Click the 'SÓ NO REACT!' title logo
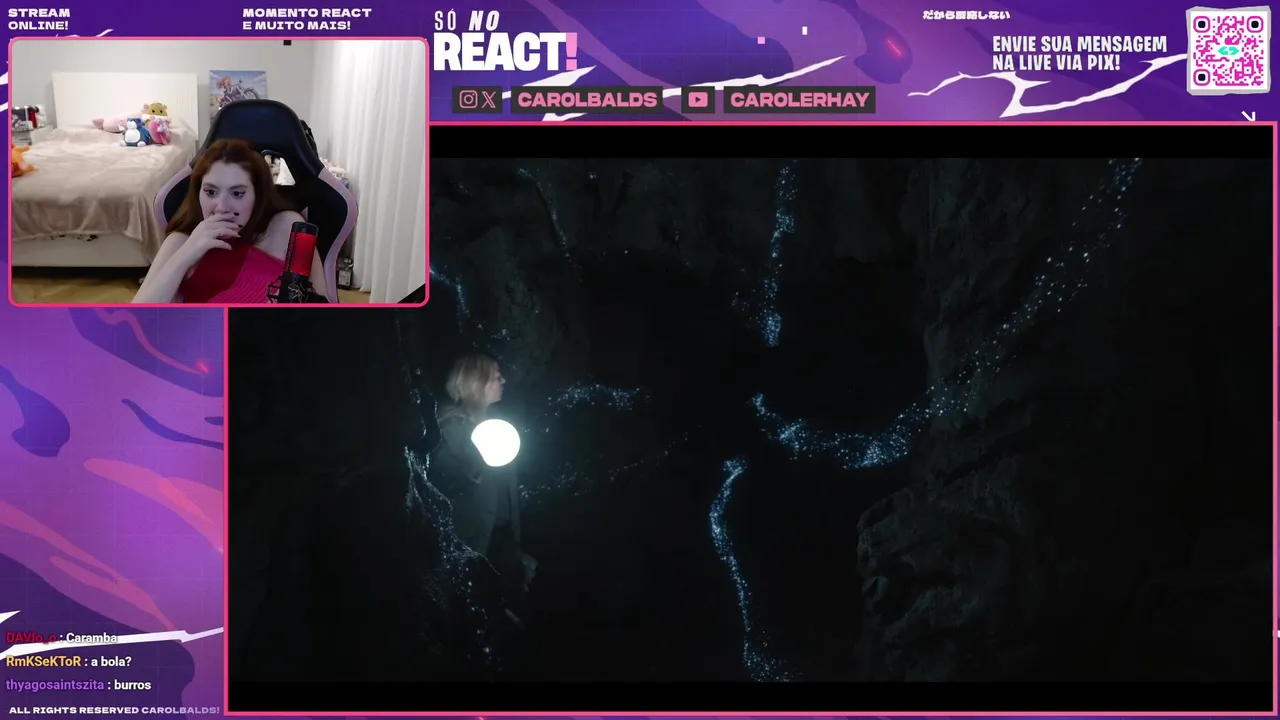This screenshot has width=1280, height=720. [x=505, y=42]
